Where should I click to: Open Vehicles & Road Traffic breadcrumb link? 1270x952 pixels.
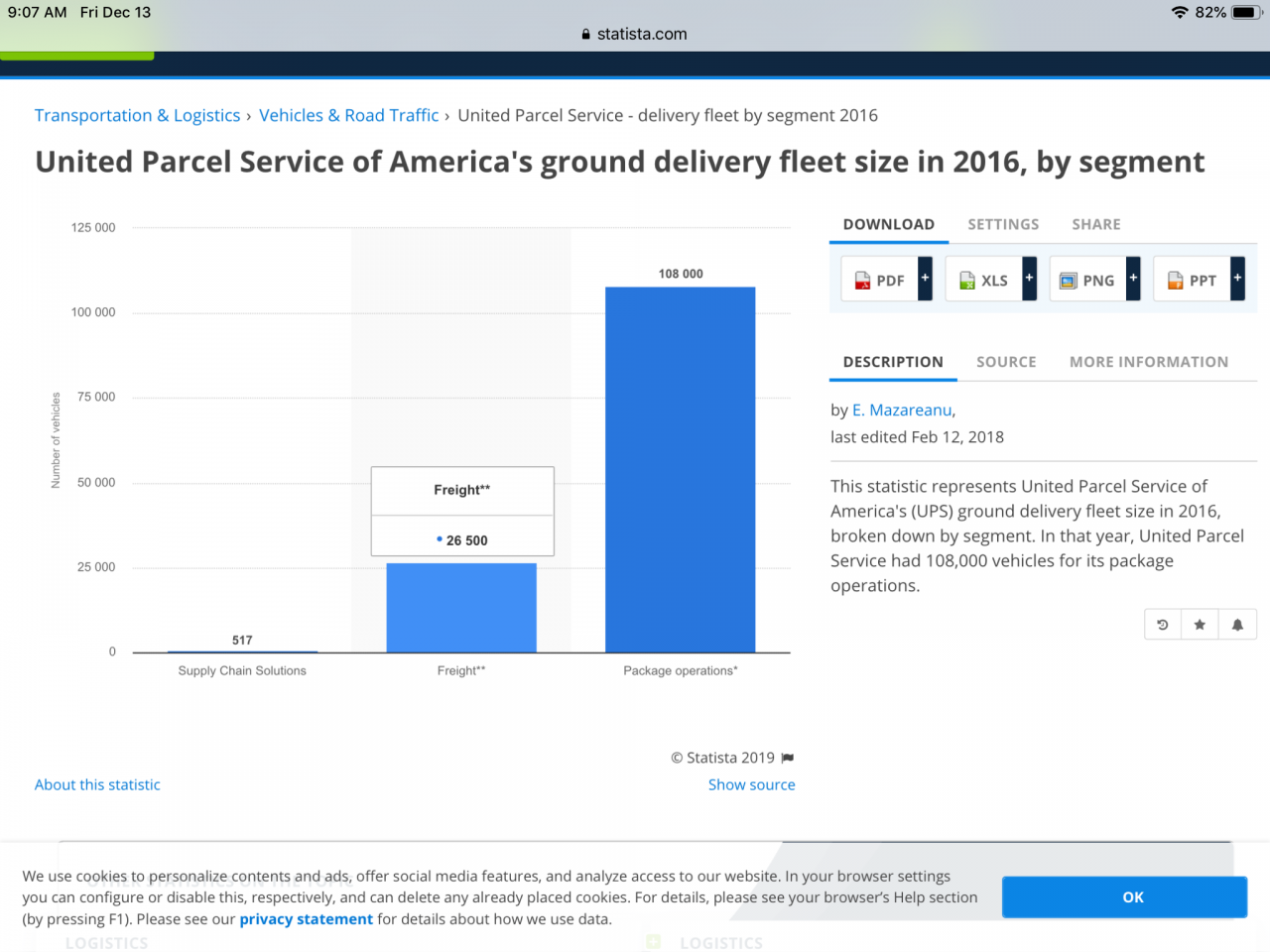click(x=348, y=115)
